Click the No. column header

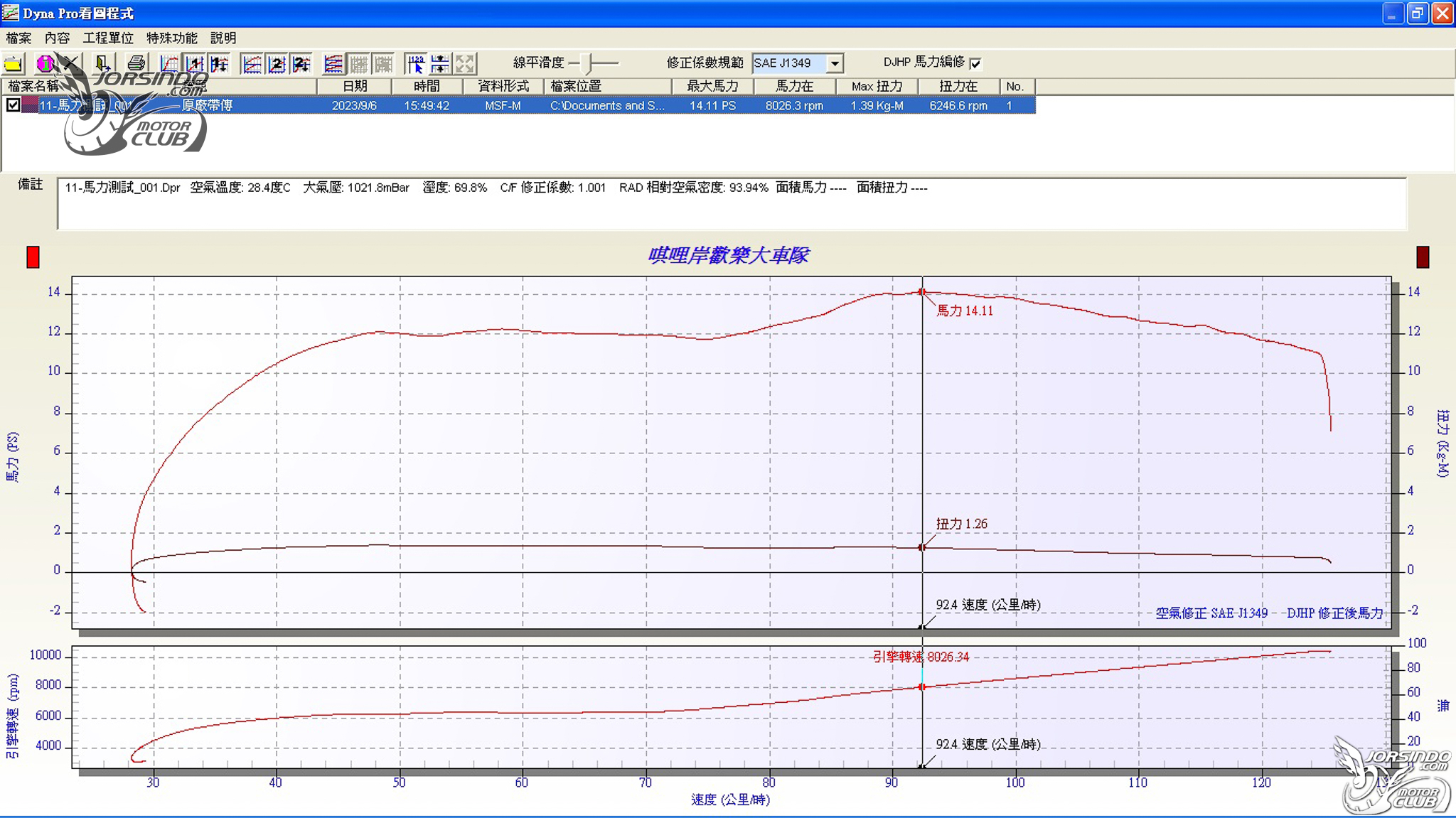pyautogui.click(x=1017, y=86)
